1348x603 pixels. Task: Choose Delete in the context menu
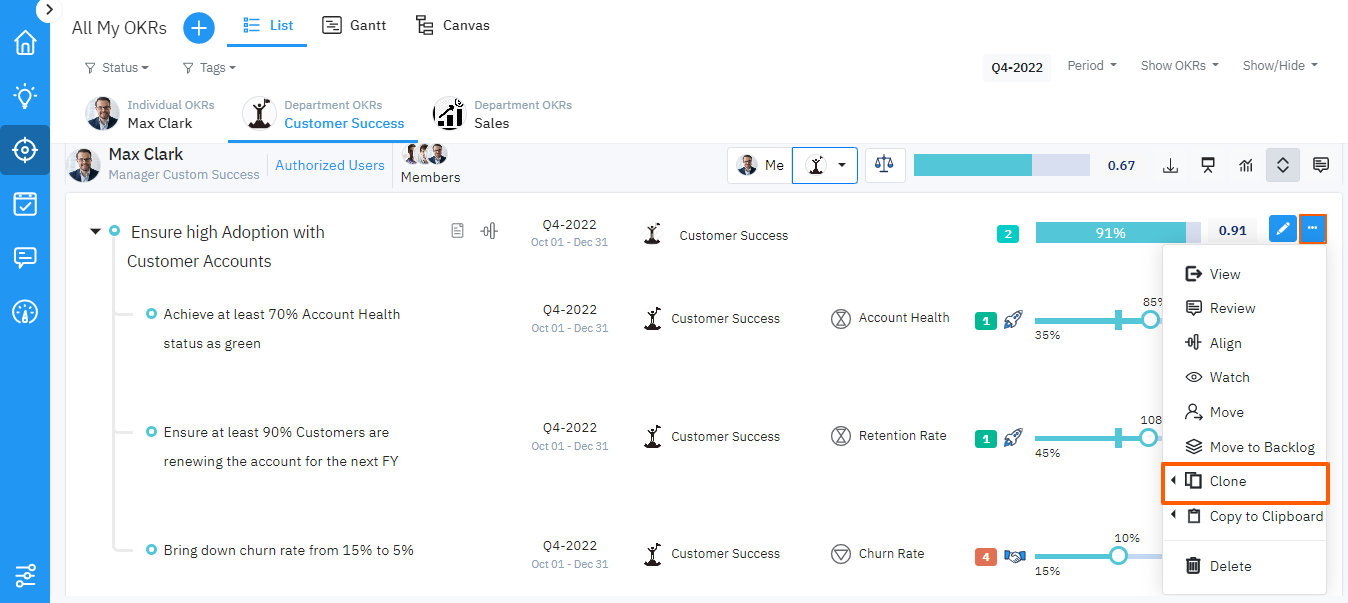1230,566
